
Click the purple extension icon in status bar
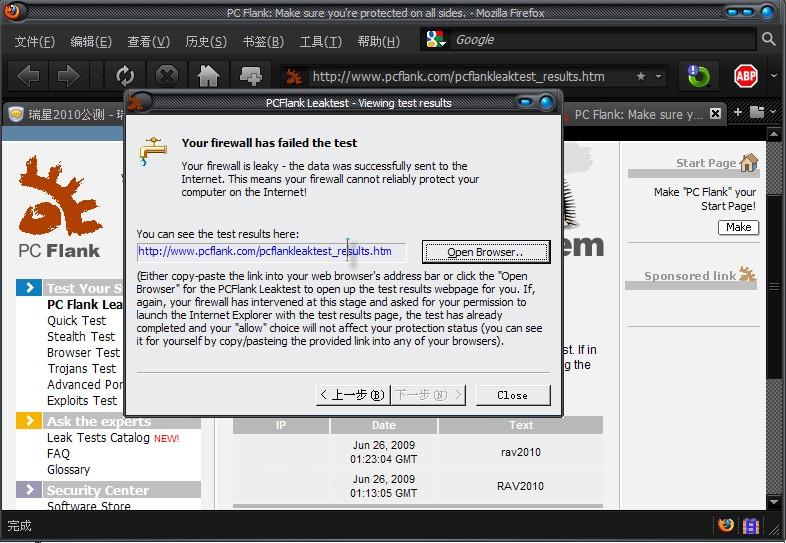(750, 525)
